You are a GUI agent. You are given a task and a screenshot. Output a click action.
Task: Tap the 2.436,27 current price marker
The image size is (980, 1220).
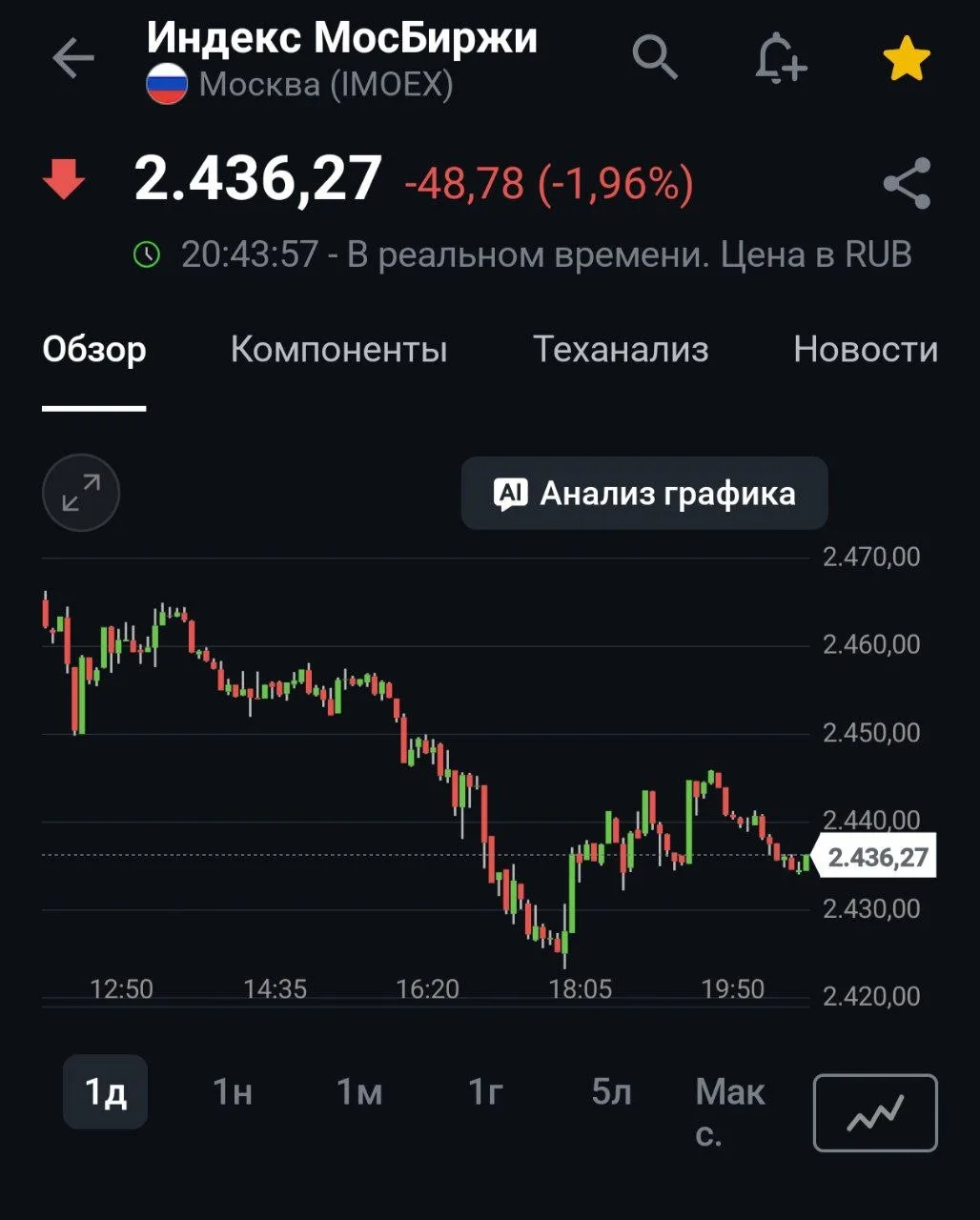[874, 856]
